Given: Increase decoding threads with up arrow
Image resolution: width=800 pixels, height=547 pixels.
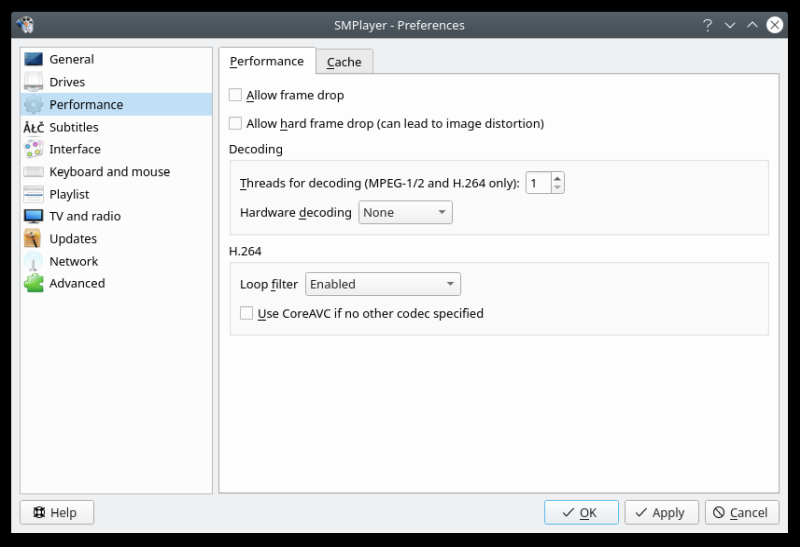Looking at the screenshot, I should 557,178.
